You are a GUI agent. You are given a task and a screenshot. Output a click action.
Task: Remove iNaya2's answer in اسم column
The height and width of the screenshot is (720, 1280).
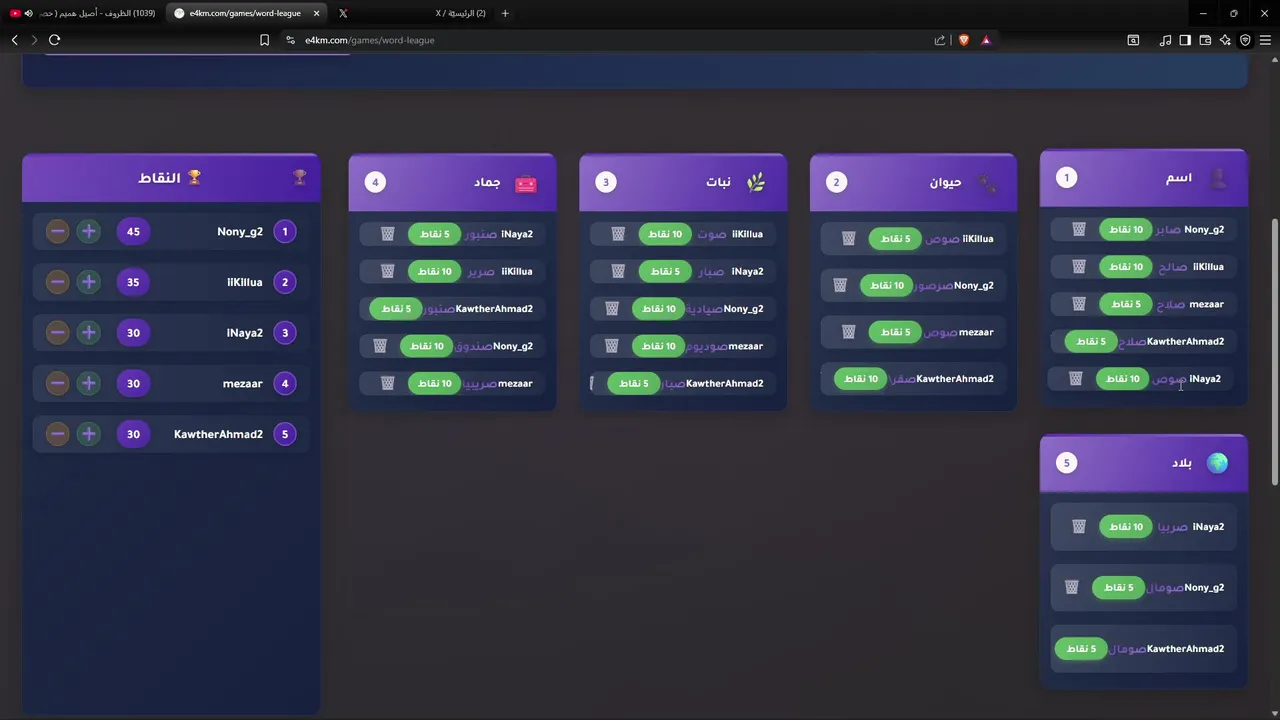[x=1076, y=379]
